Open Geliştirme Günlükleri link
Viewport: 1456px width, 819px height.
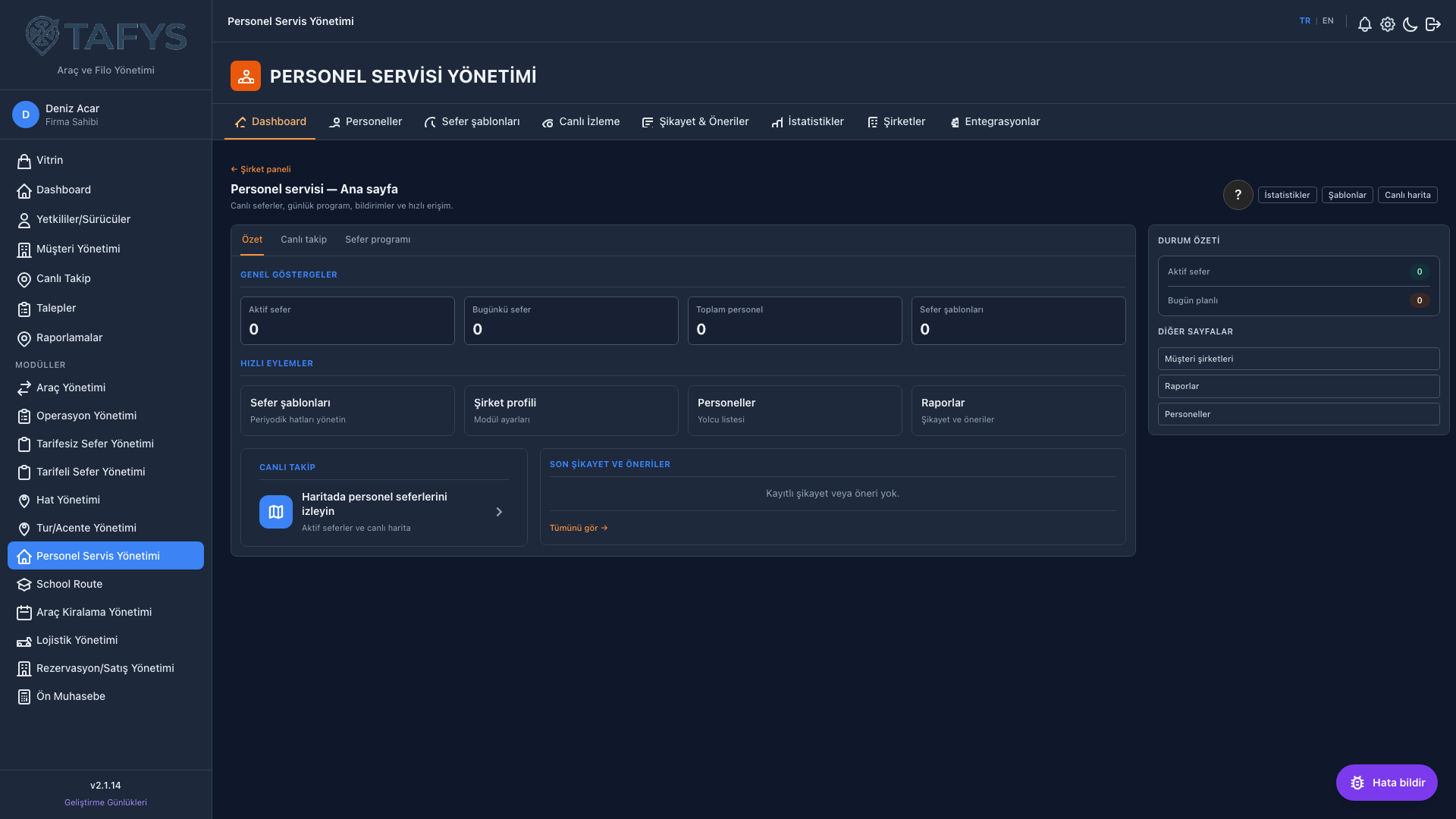coord(105,802)
